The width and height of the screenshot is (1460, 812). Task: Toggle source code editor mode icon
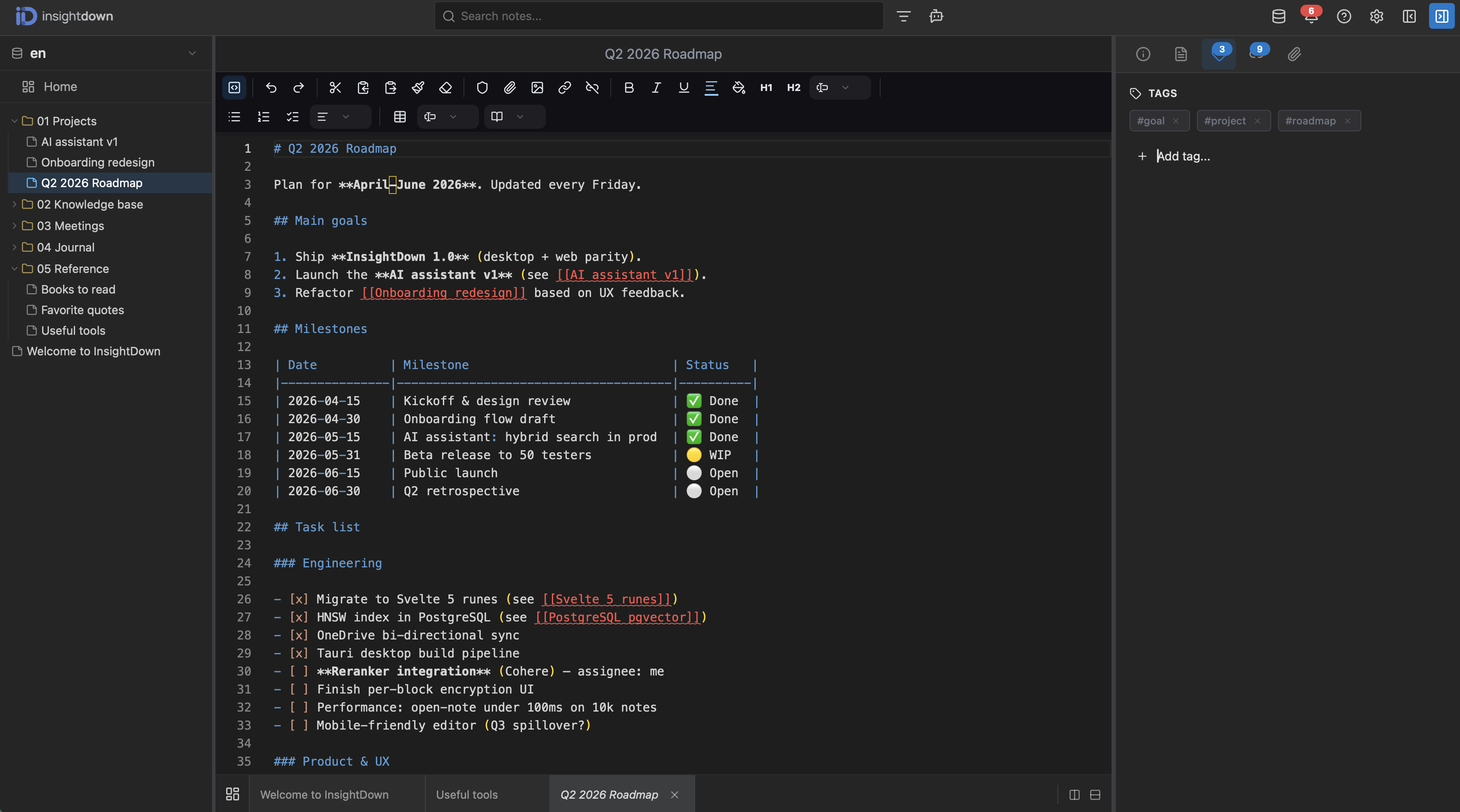[234, 87]
